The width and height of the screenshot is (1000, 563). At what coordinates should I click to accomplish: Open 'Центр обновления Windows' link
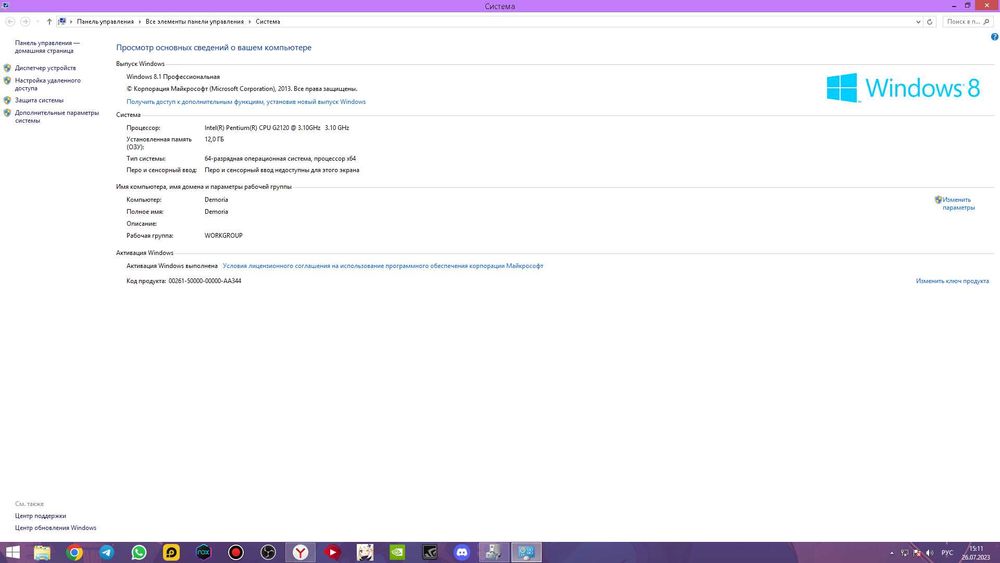tap(55, 528)
